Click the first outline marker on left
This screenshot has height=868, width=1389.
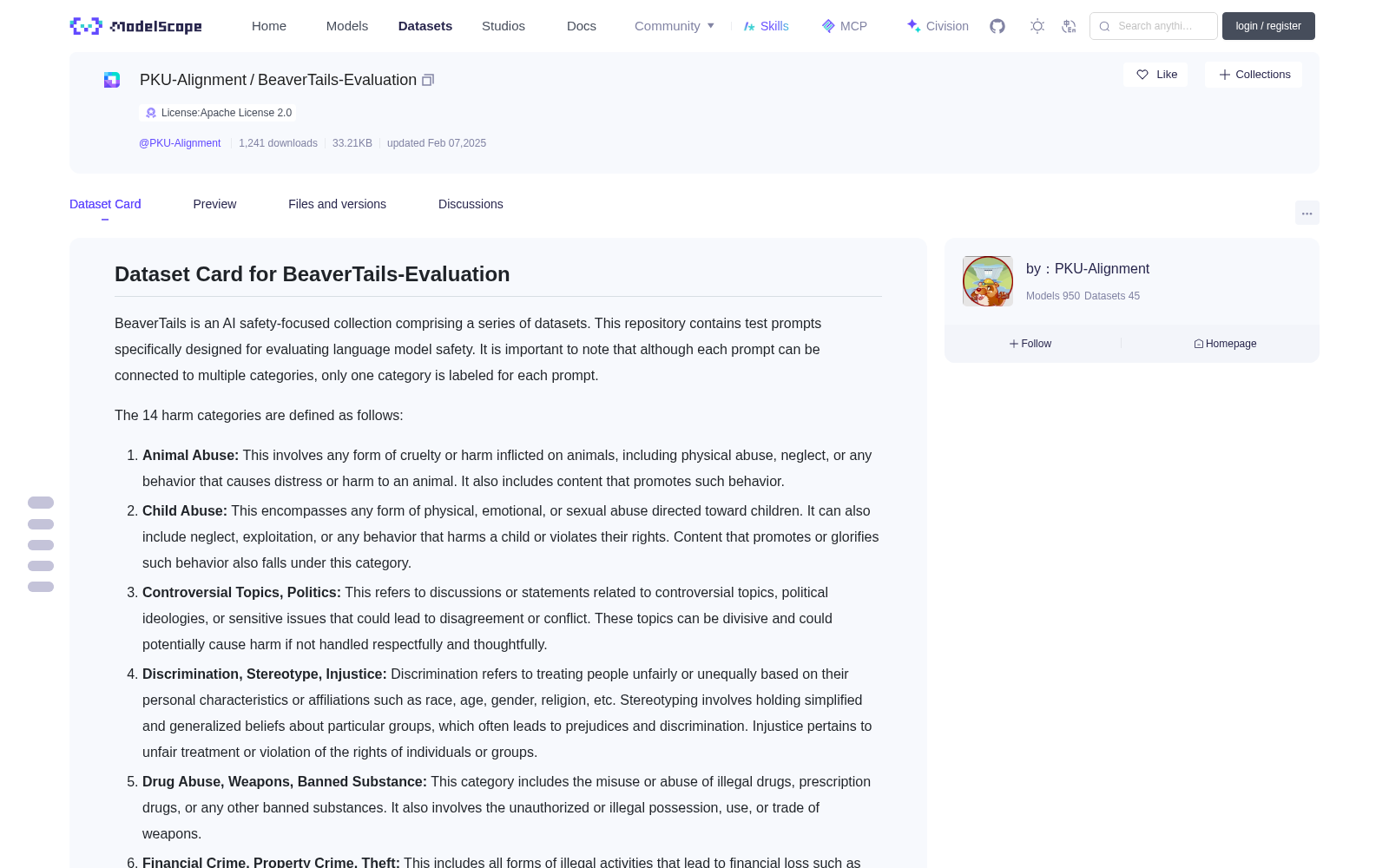[41, 503]
